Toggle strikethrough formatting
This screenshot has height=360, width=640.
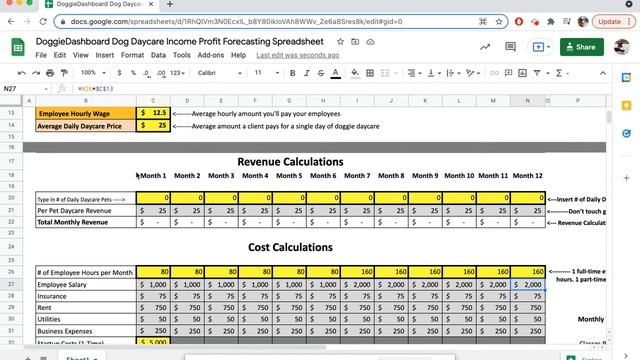coord(321,73)
